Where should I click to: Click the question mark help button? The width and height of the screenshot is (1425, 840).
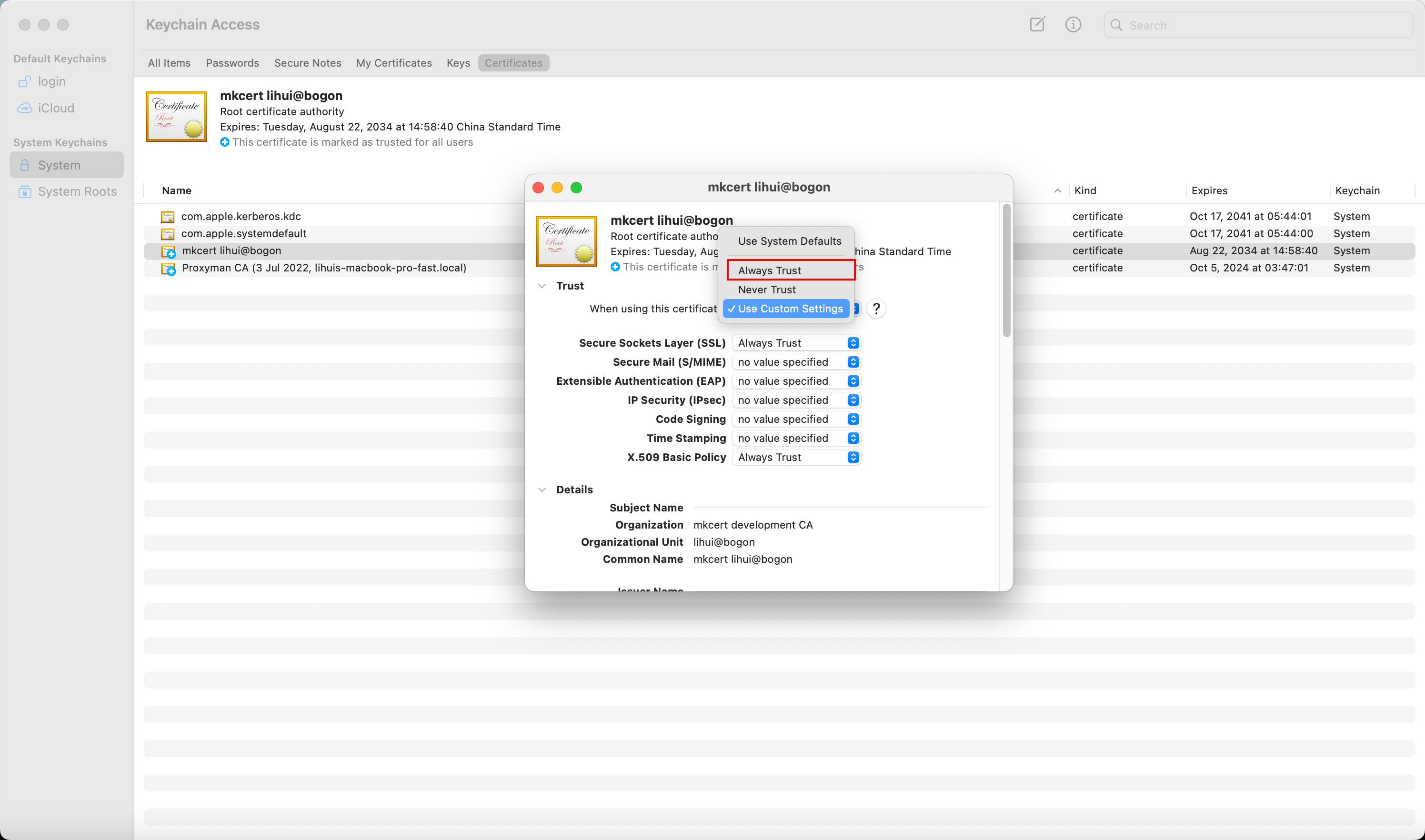876,309
